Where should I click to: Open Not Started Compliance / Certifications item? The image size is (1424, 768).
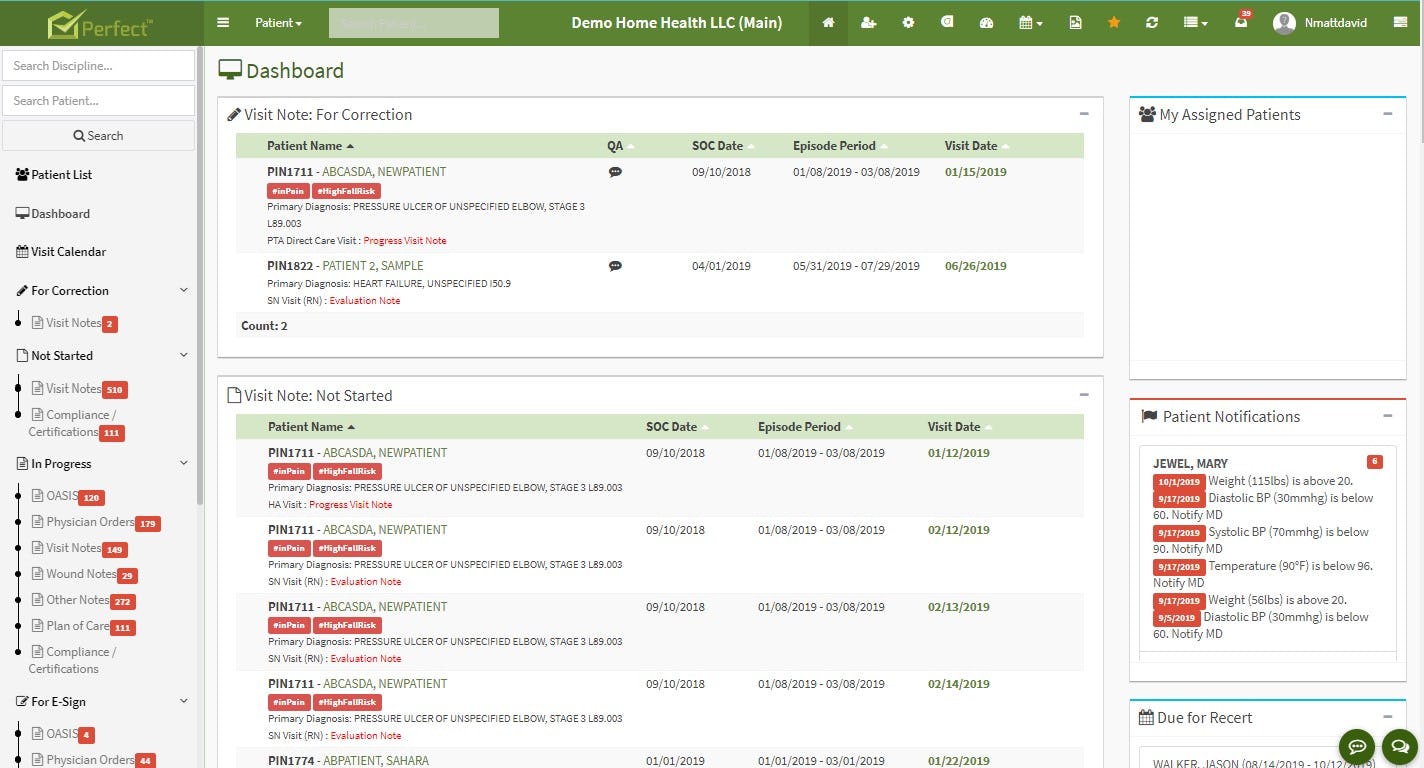[x=76, y=423]
